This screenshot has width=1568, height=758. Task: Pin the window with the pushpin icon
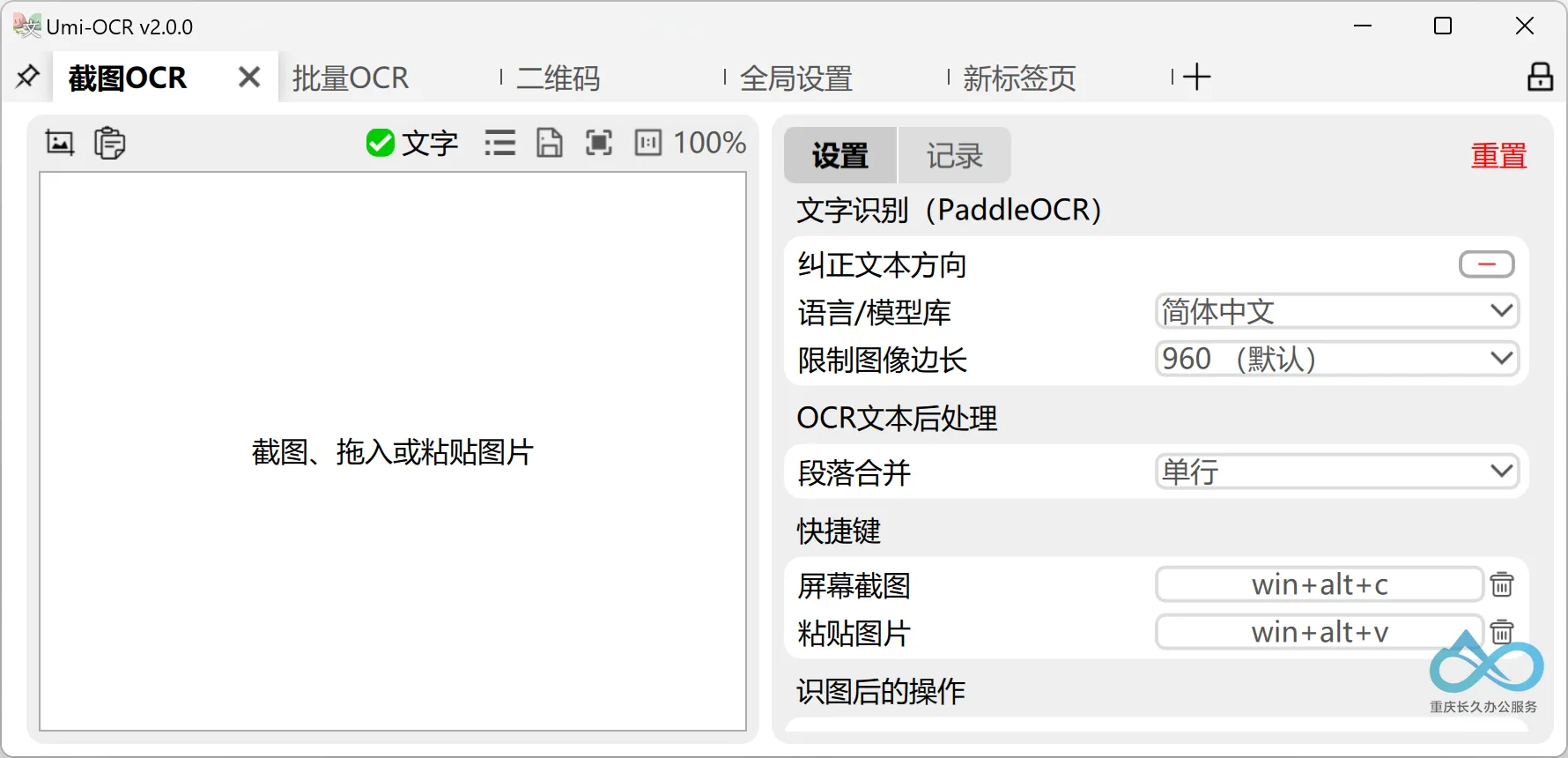[x=27, y=78]
